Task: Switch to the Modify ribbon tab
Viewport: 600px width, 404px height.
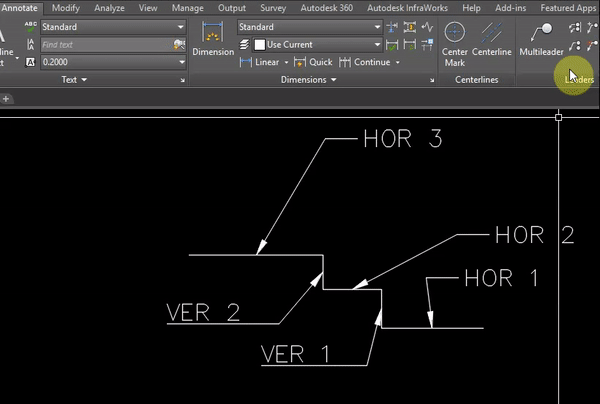Action: 65,8
